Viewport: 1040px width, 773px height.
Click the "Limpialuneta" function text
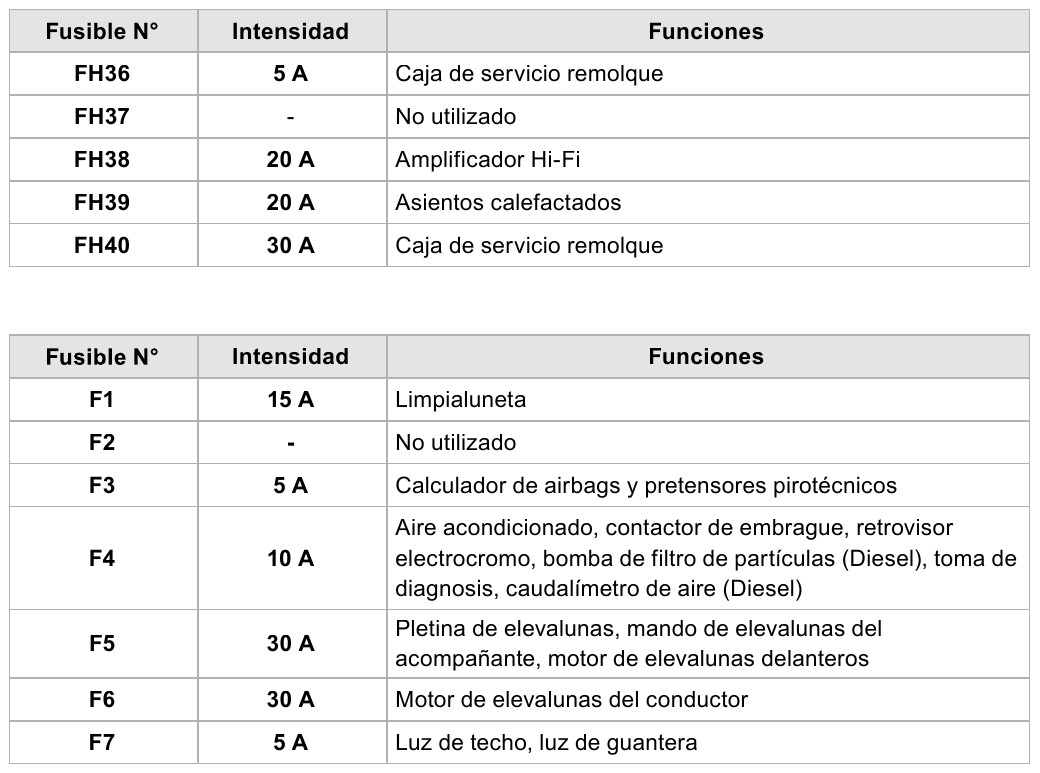pos(461,400)
